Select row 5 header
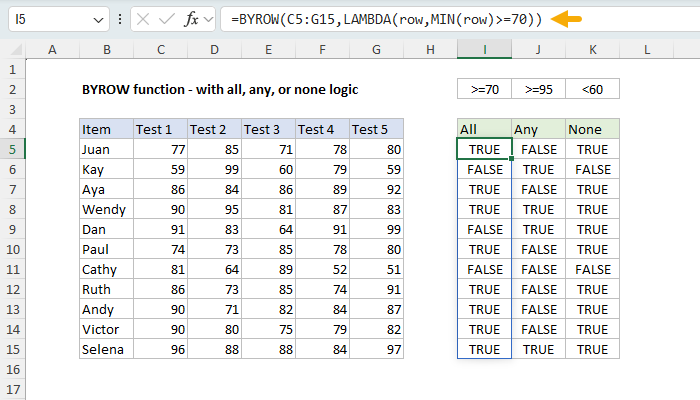This screenshot has width=700, height=400. [12, 149]
